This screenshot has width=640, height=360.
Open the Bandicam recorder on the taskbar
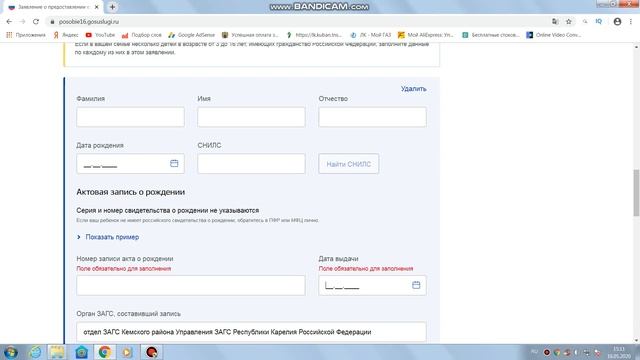[151, 352]
